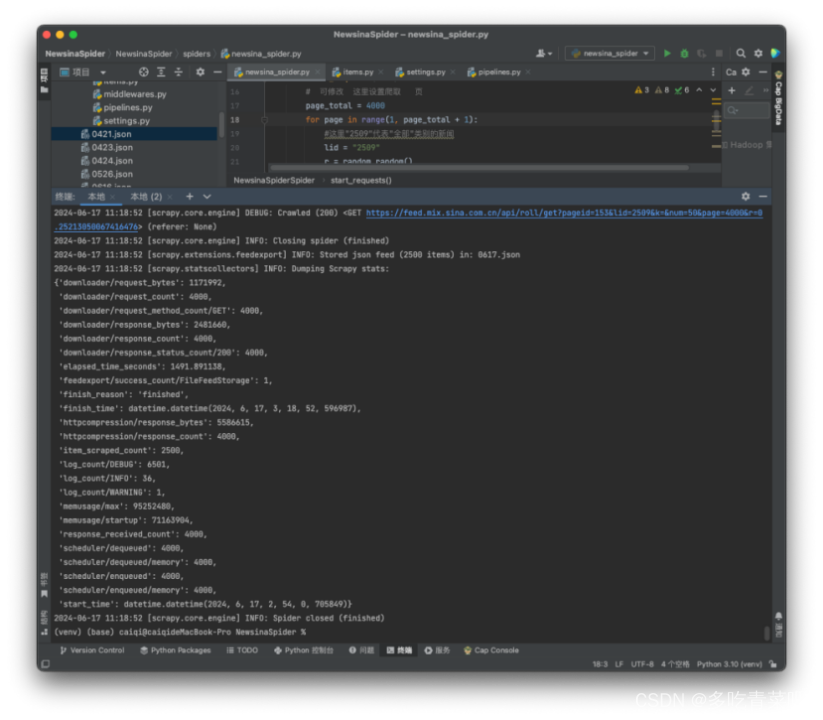The width and height of the screenshot is (823, 720).
Task: Open Python Packages tool window
Action: pos(175,651)
